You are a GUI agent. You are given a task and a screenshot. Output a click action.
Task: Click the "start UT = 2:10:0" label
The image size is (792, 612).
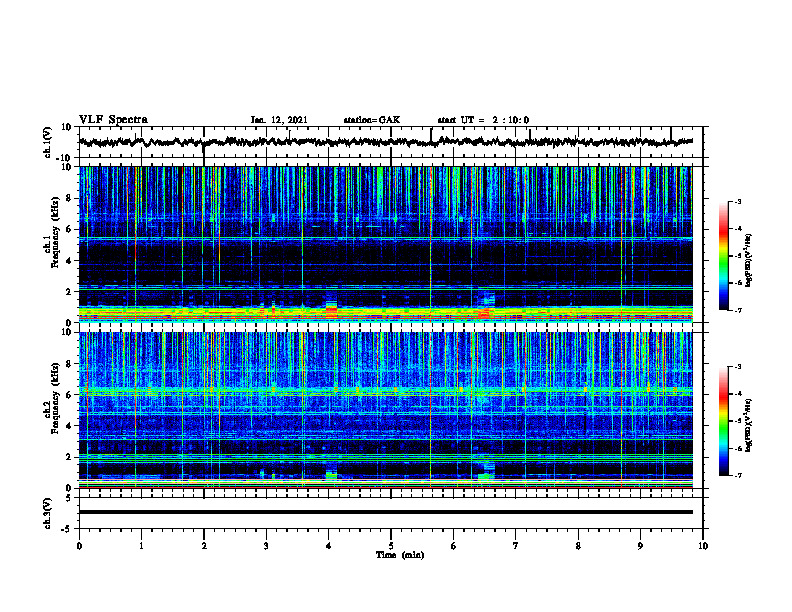pyautogui.click(x=483, y=120)
